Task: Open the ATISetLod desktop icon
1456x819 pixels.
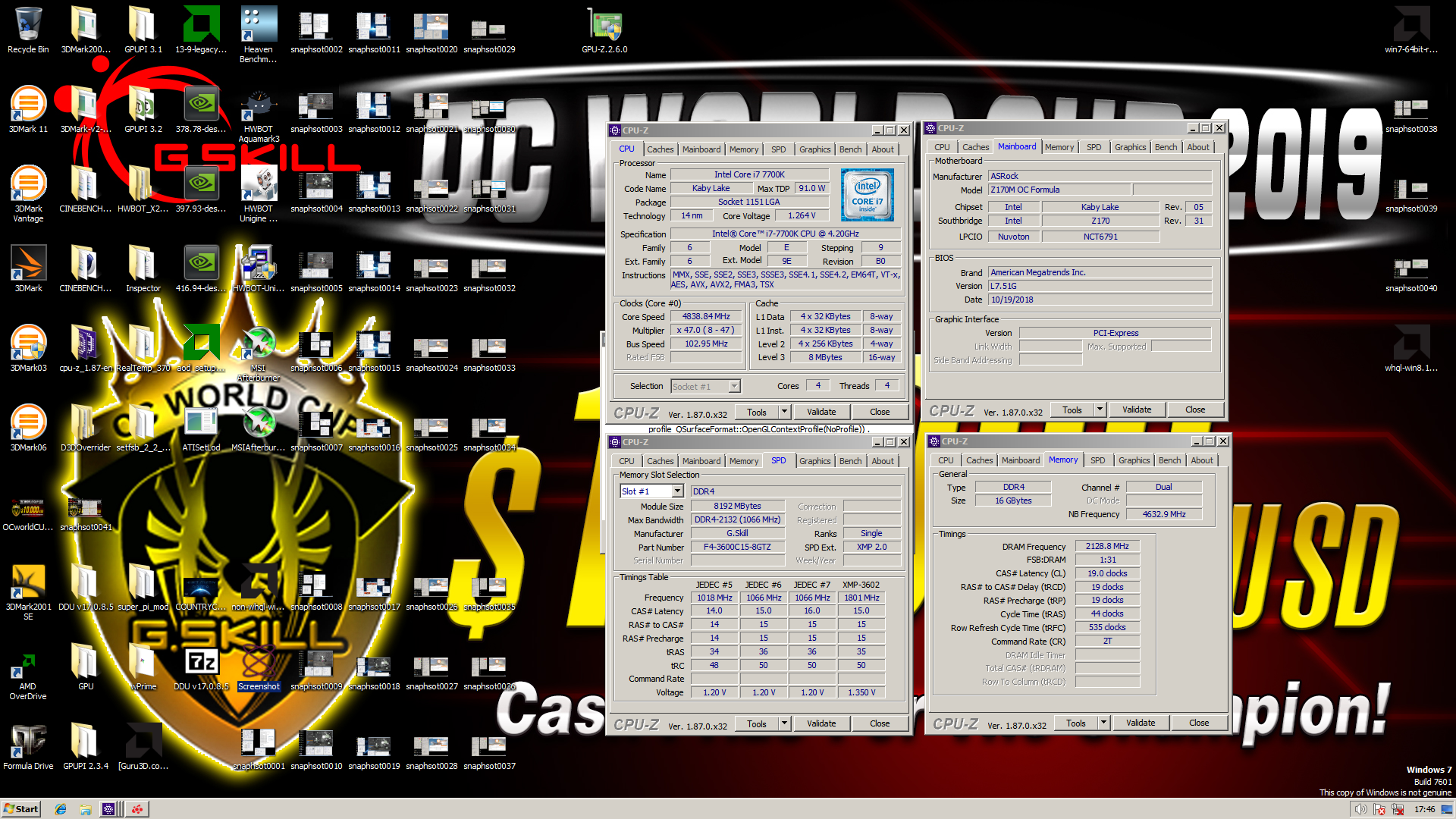Action: (201, 429)
